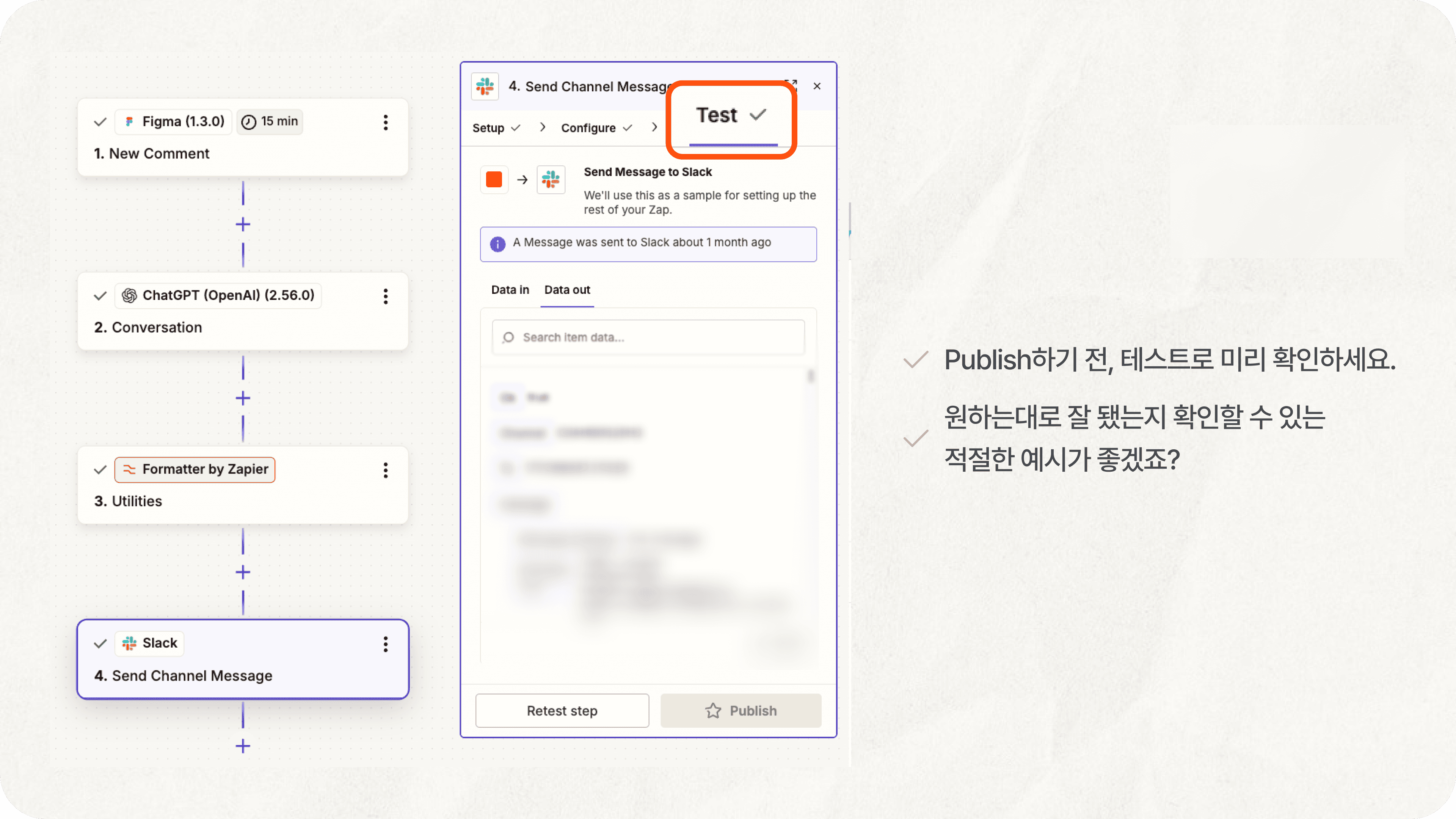Switch to Data in tab
1456x819 pixels.
point(510,290)
